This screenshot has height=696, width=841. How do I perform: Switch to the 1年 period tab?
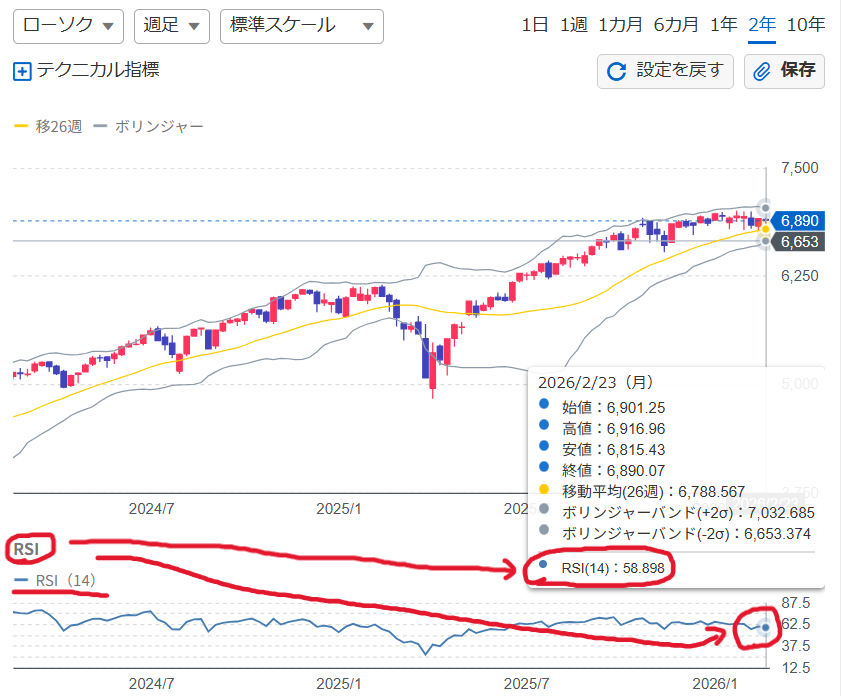coord(724,26)
